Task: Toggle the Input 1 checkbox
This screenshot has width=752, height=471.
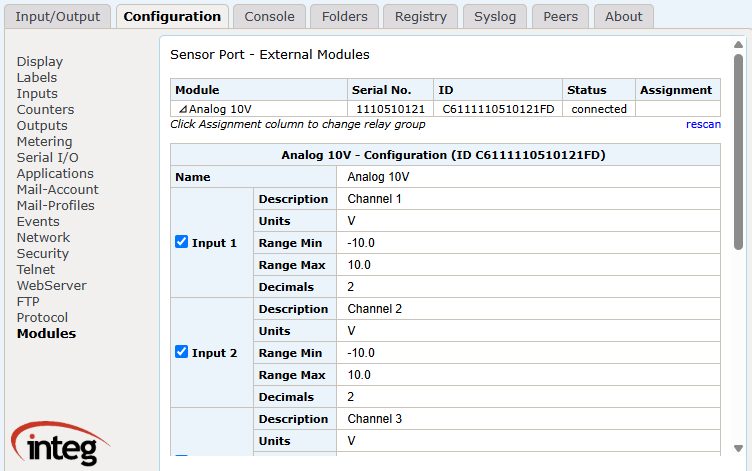Action: tap(181, 242)
